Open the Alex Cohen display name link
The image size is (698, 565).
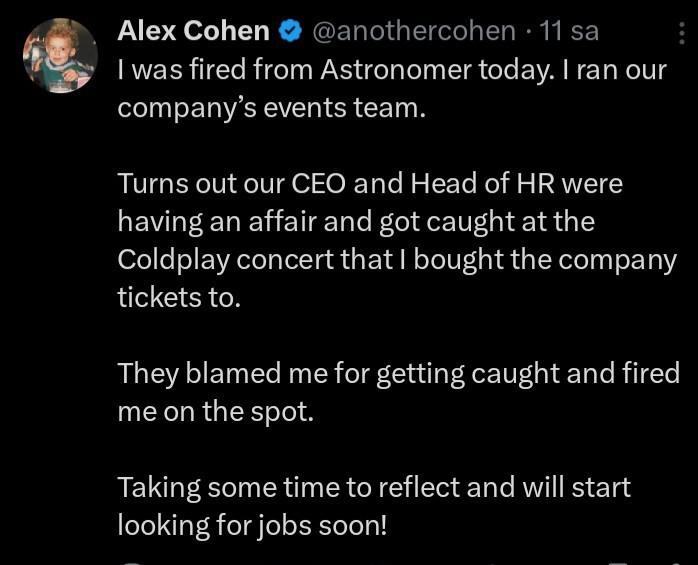click(193, 32)
